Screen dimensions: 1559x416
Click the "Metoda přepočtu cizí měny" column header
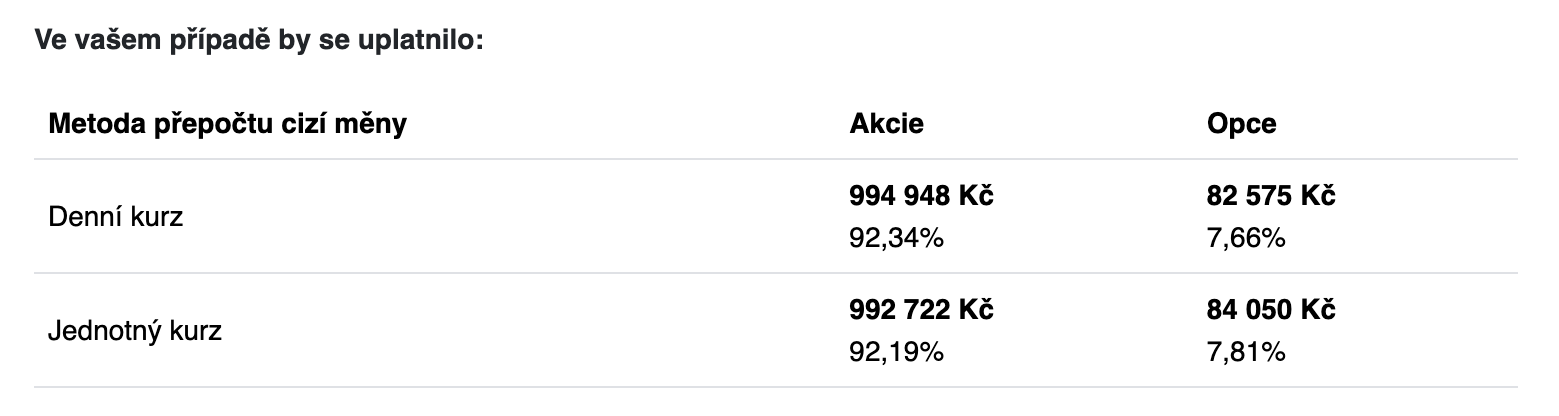227,124
